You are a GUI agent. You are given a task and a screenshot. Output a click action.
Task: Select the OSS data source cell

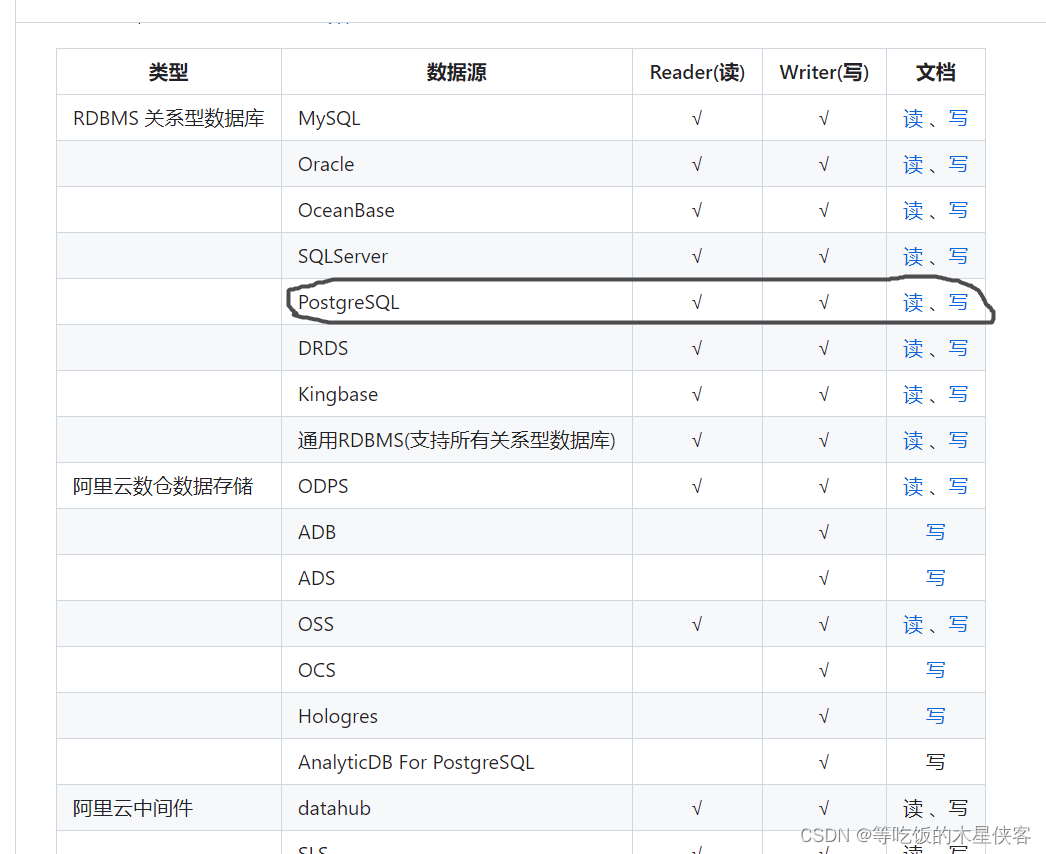457,624
